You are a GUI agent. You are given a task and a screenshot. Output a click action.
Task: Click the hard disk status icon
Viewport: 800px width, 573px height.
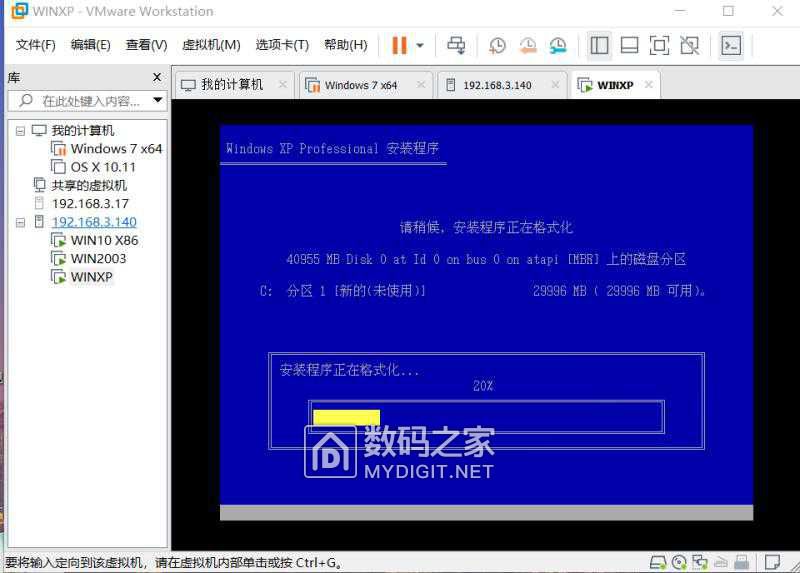[x=657, y=562]
